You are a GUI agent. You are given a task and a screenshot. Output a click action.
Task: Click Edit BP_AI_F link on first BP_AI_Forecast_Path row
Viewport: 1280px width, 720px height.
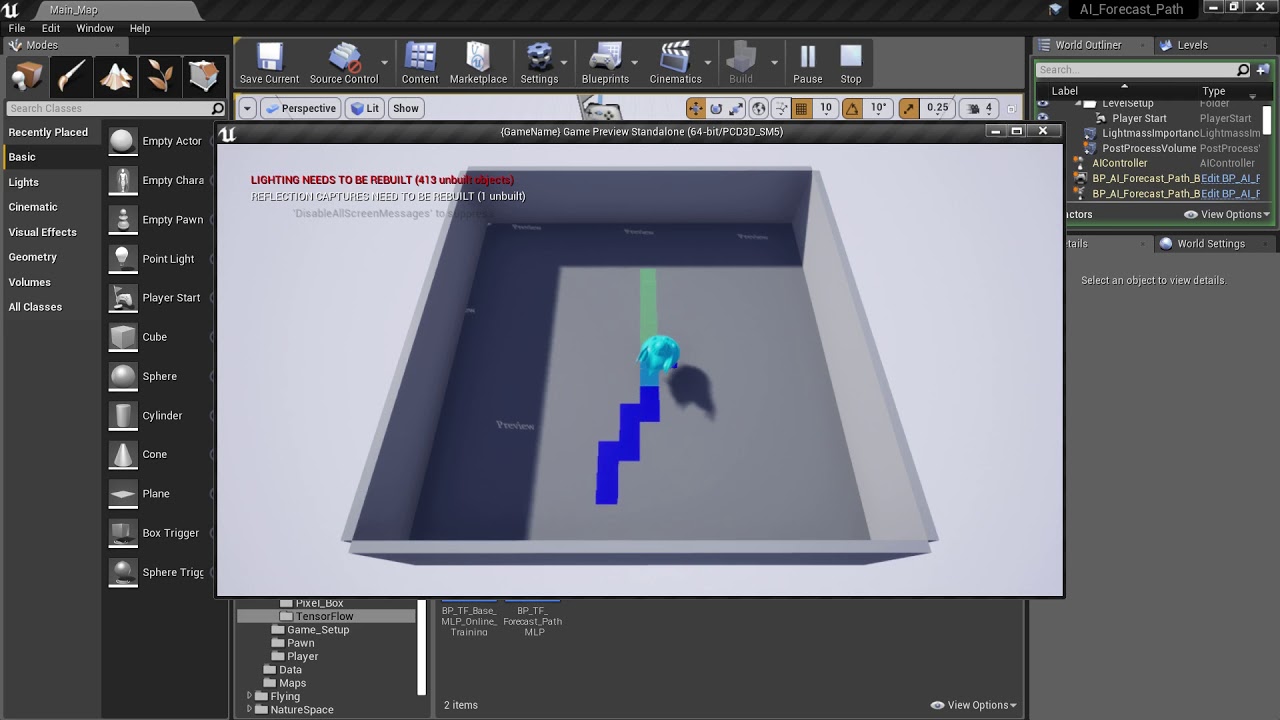(1230, 178)
